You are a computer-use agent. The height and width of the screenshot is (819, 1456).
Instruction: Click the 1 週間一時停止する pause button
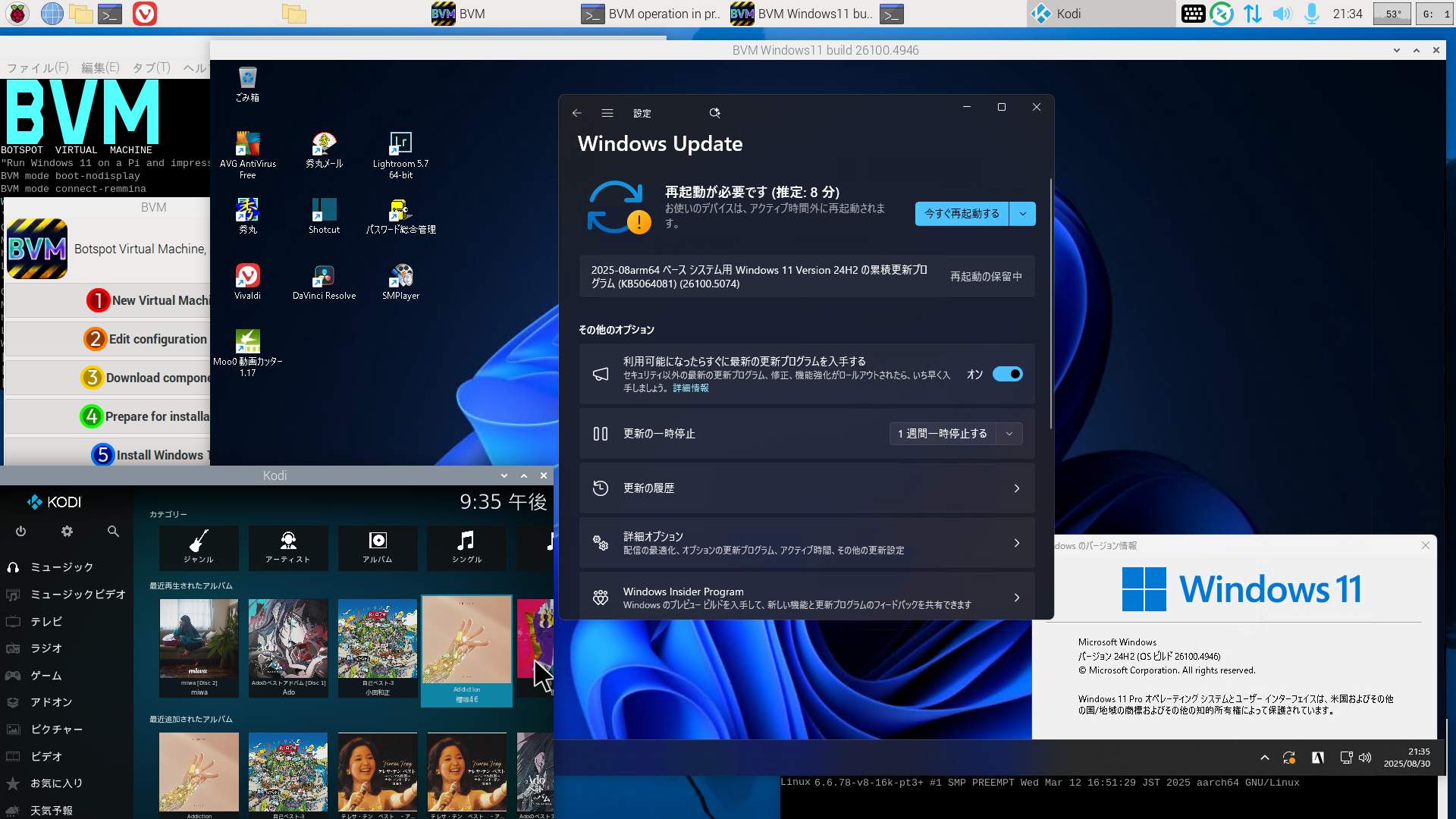(943, 434)
